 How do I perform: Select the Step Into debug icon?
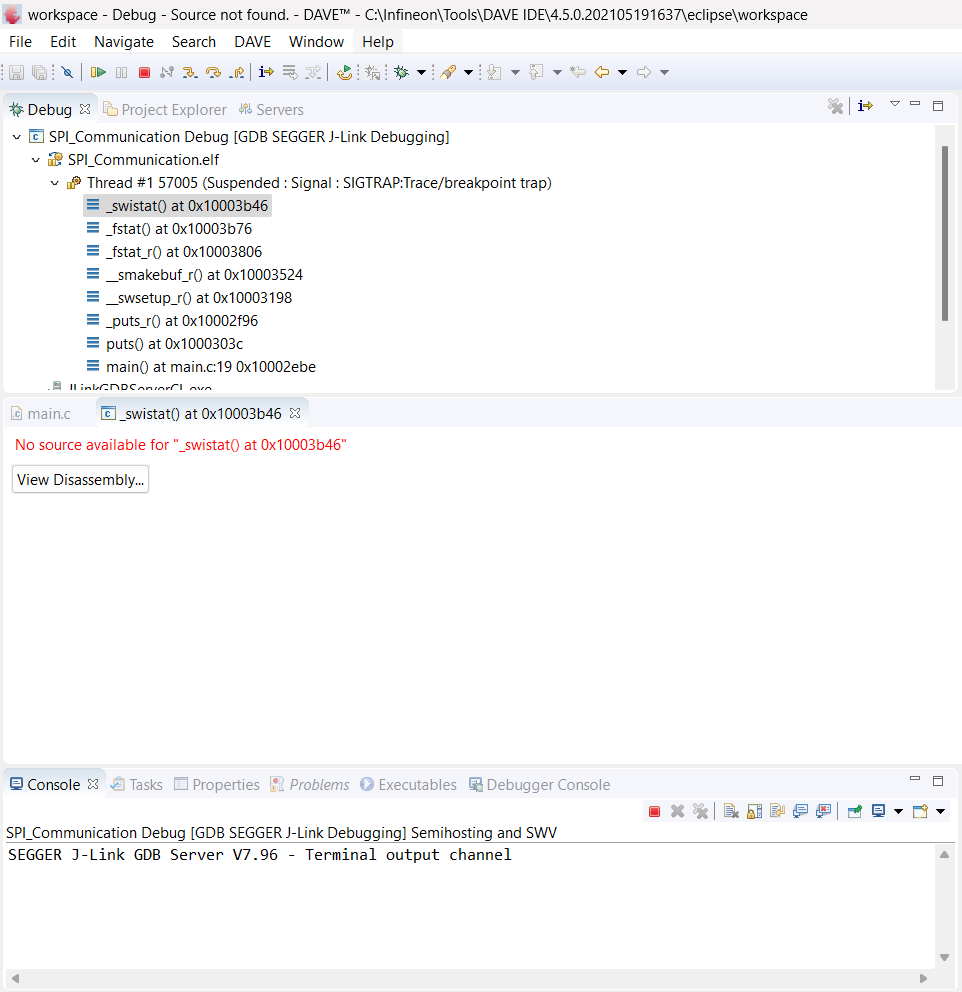[188, 71]
